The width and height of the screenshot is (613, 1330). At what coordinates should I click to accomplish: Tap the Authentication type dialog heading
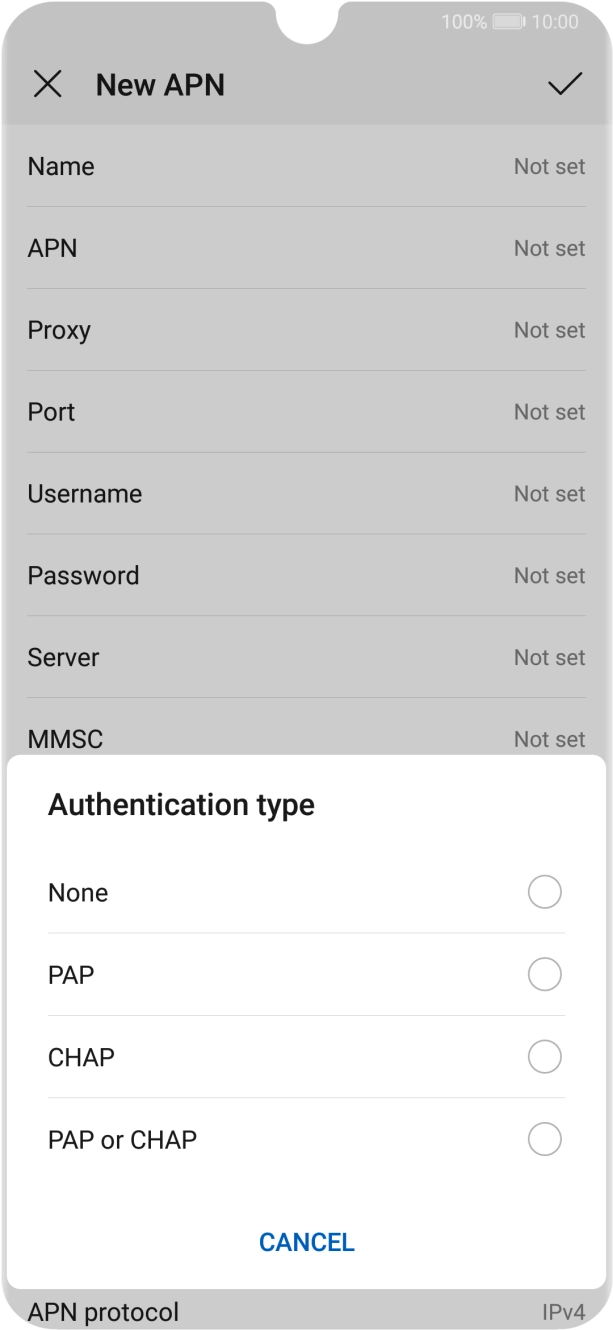[x=181, y=805]
